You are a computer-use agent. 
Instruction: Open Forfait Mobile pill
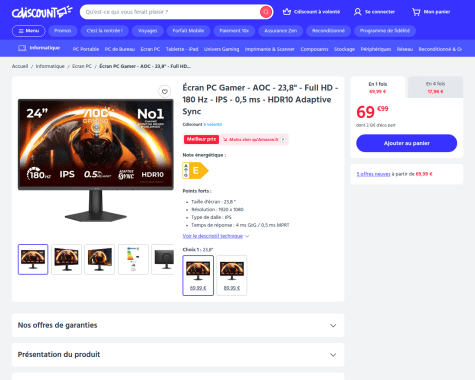[188, 31]
